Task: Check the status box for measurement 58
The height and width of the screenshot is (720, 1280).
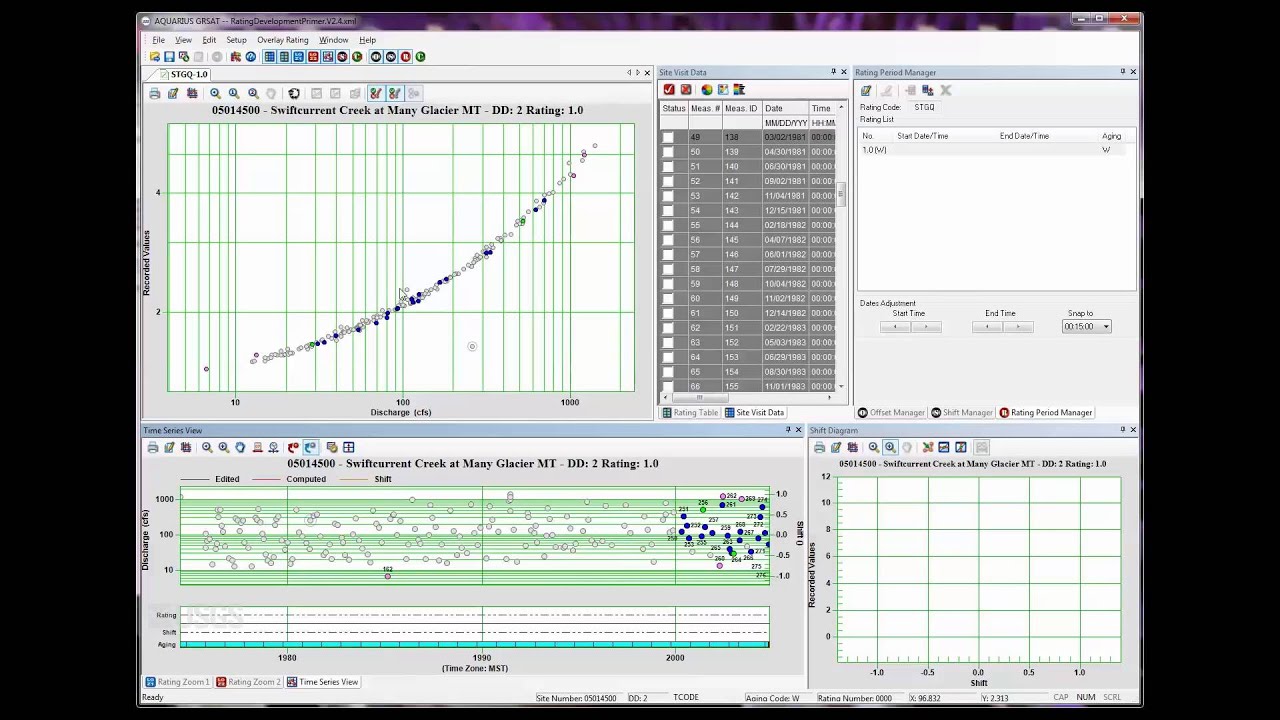Action: (x=668, y=269)
